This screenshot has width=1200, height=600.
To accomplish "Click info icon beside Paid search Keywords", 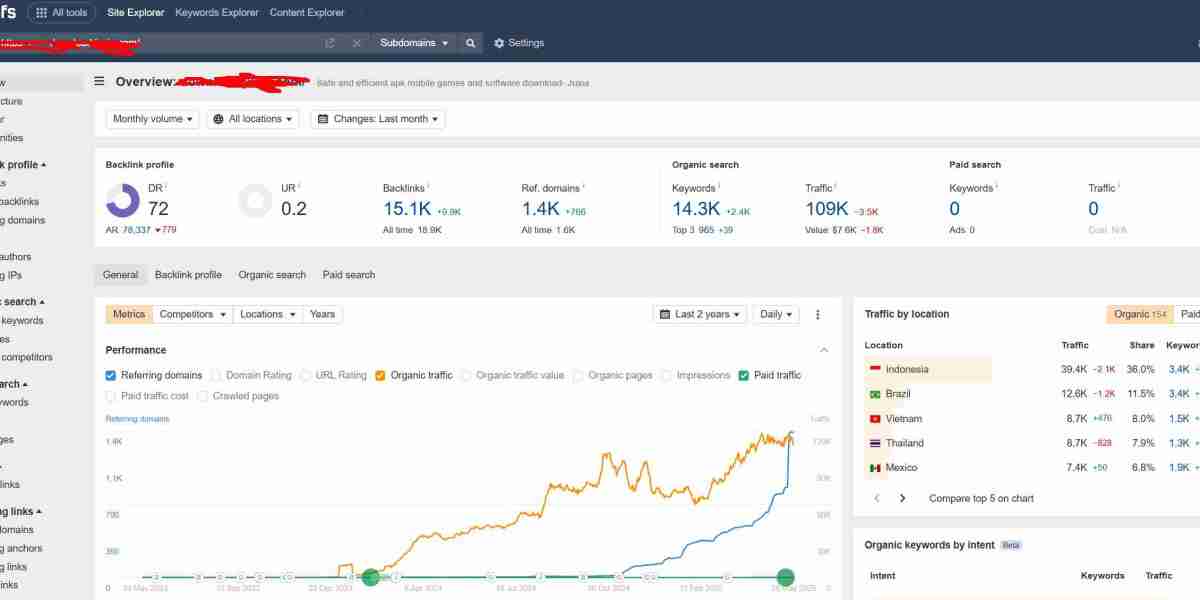I will pos(996,186).
